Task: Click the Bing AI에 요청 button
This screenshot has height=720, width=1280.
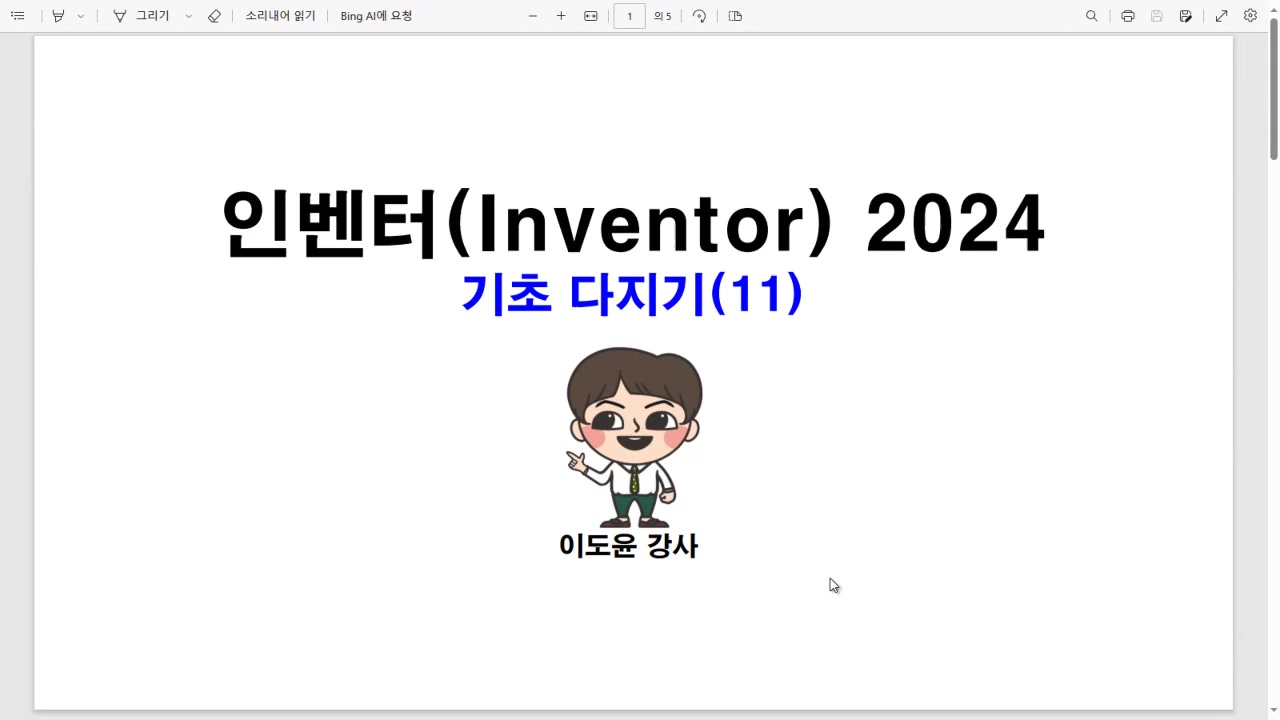Action: [x=376, y=16]
